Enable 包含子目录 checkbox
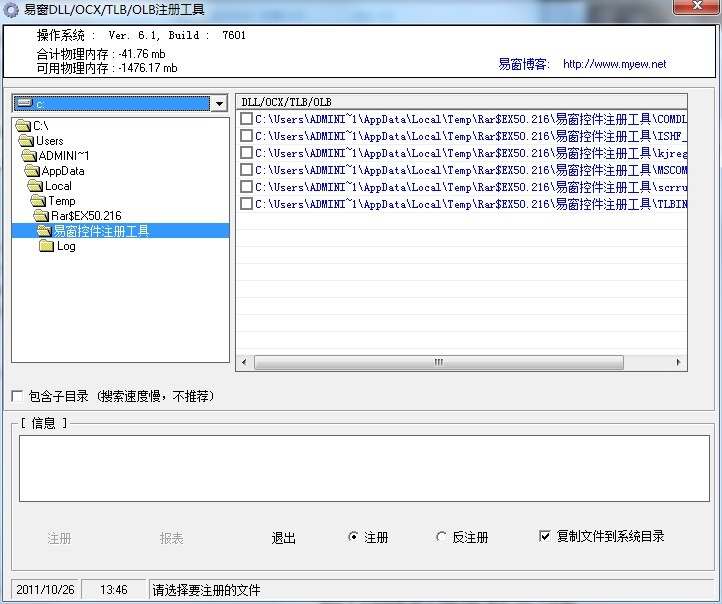Viewport: 722px width, 604px height. tap(17, 396)
